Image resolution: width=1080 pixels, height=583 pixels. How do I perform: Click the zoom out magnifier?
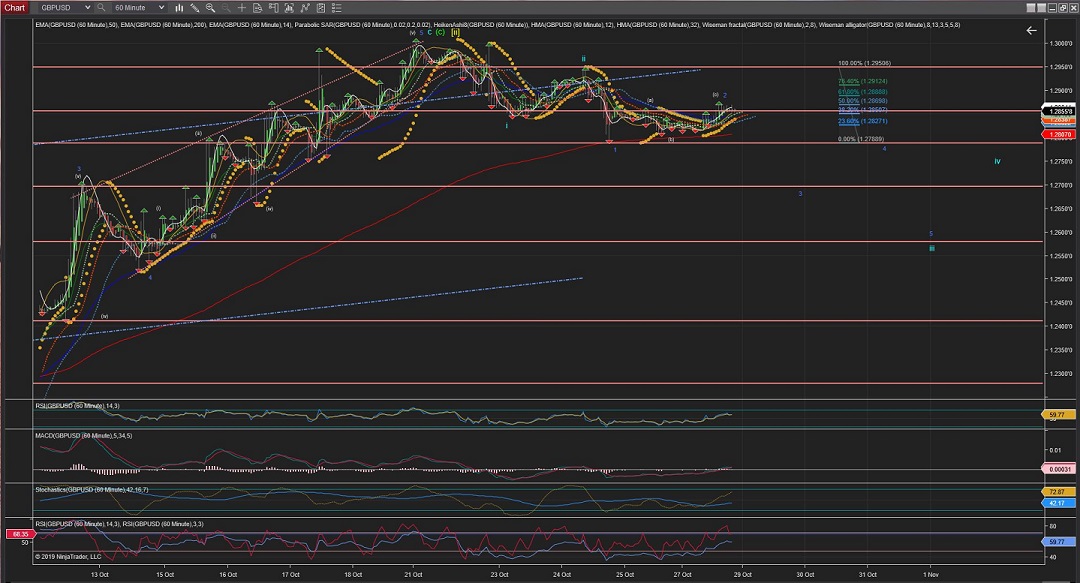(x=226, y=7)
